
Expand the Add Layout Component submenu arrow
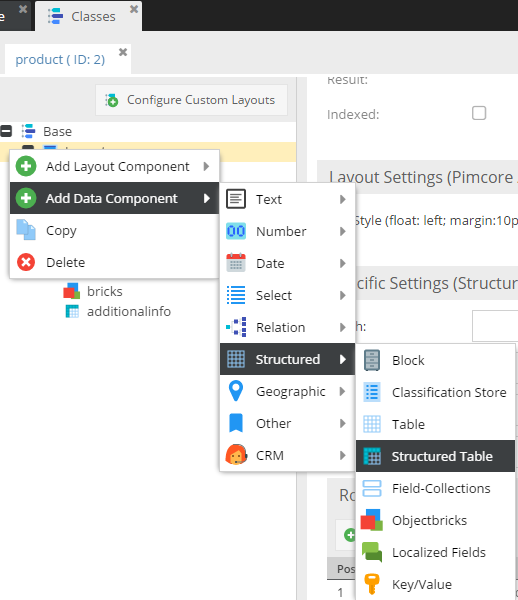coord(206,166)
